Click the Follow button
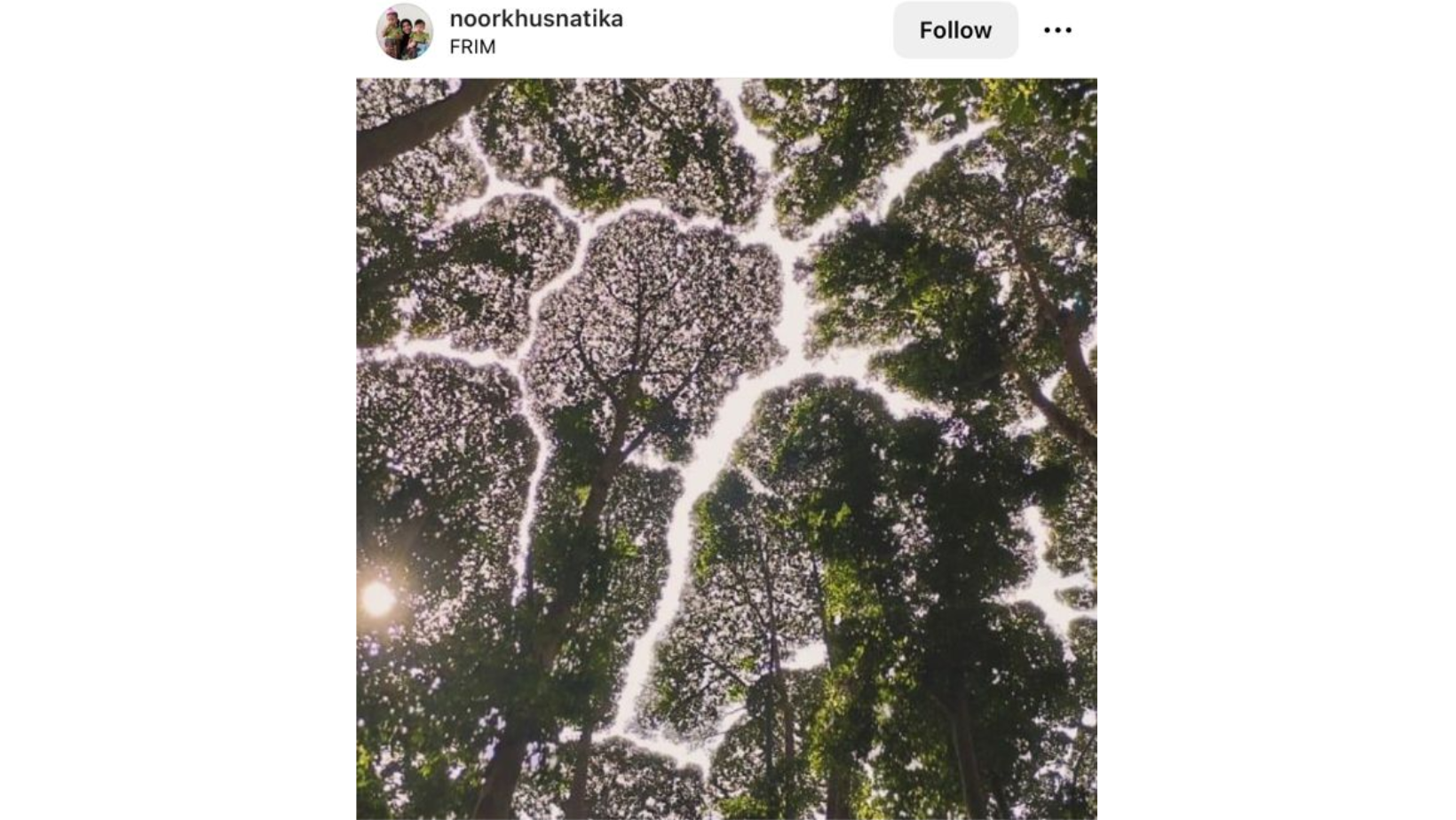 pyautogui.click(x=955, y=30)
